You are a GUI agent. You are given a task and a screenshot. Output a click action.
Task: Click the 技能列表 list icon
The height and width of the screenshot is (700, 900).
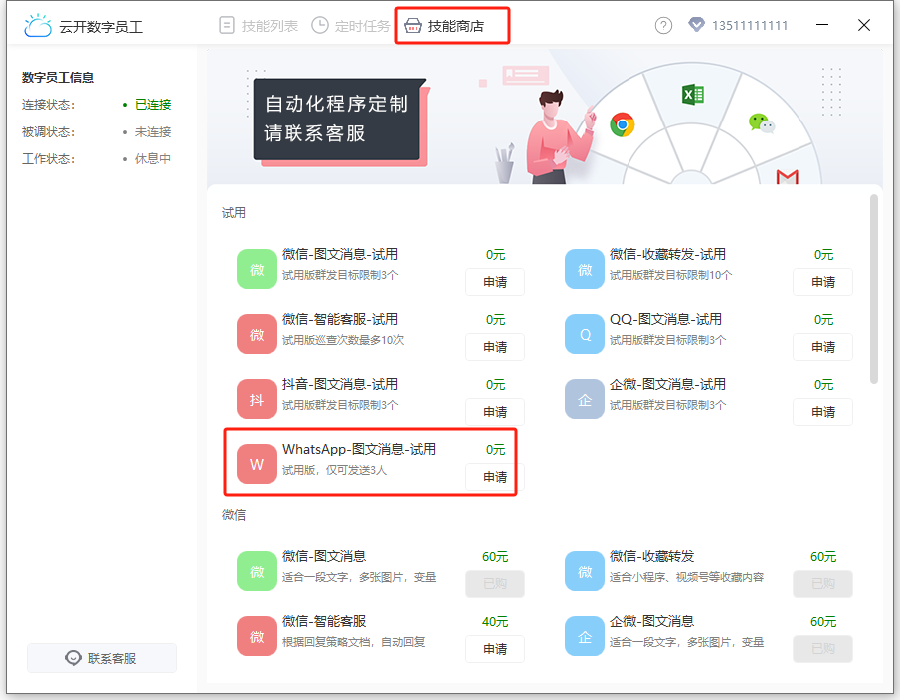tap(227, 26)
